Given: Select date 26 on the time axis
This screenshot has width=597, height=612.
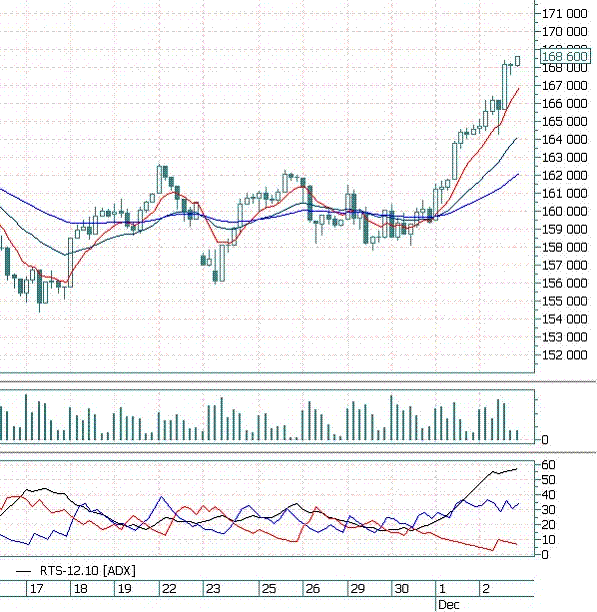Looking at the screenshot, I should coord(313,589).
